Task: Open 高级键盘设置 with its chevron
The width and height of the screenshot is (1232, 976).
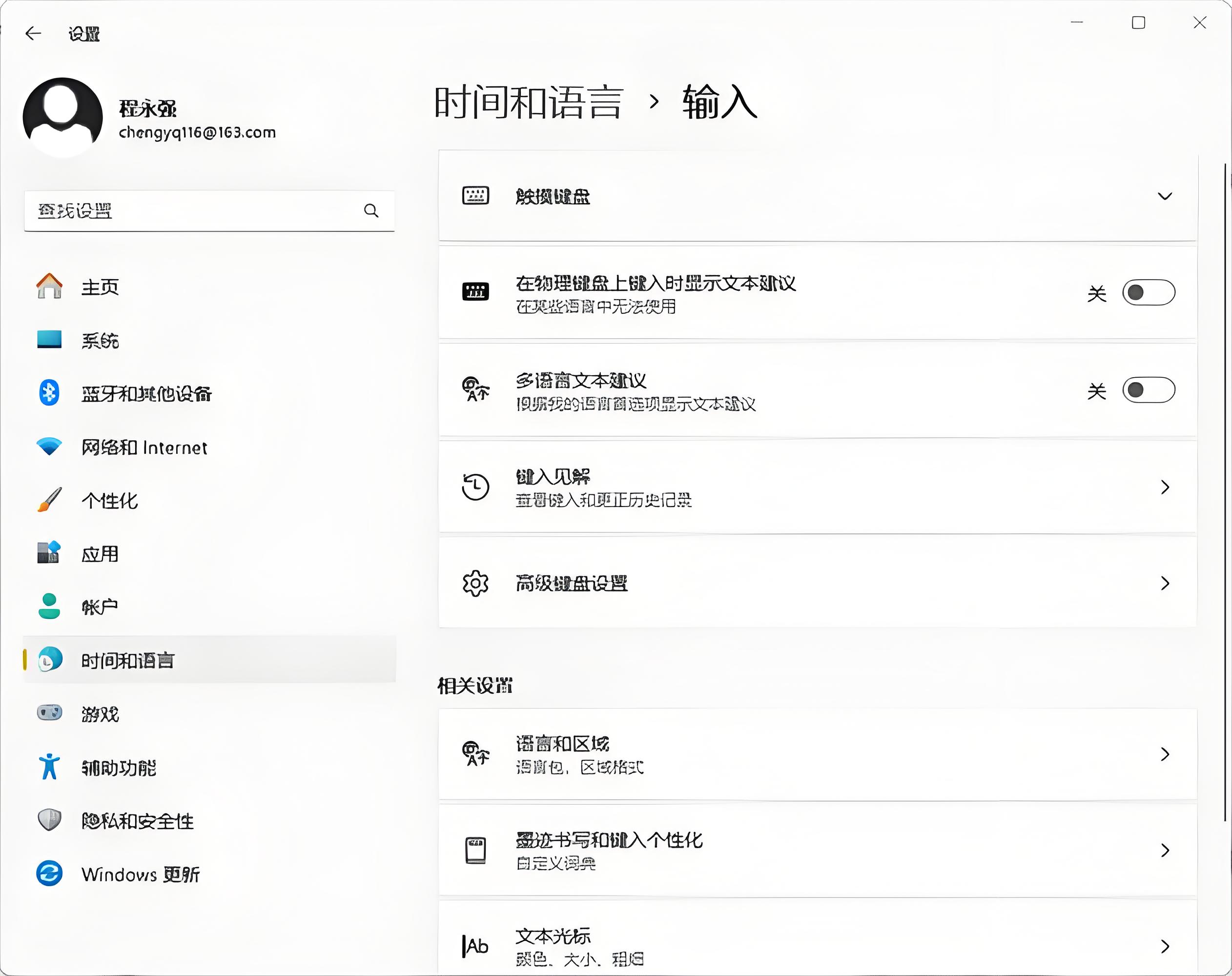Action: pyautogui.click(x=1165, y=583)
